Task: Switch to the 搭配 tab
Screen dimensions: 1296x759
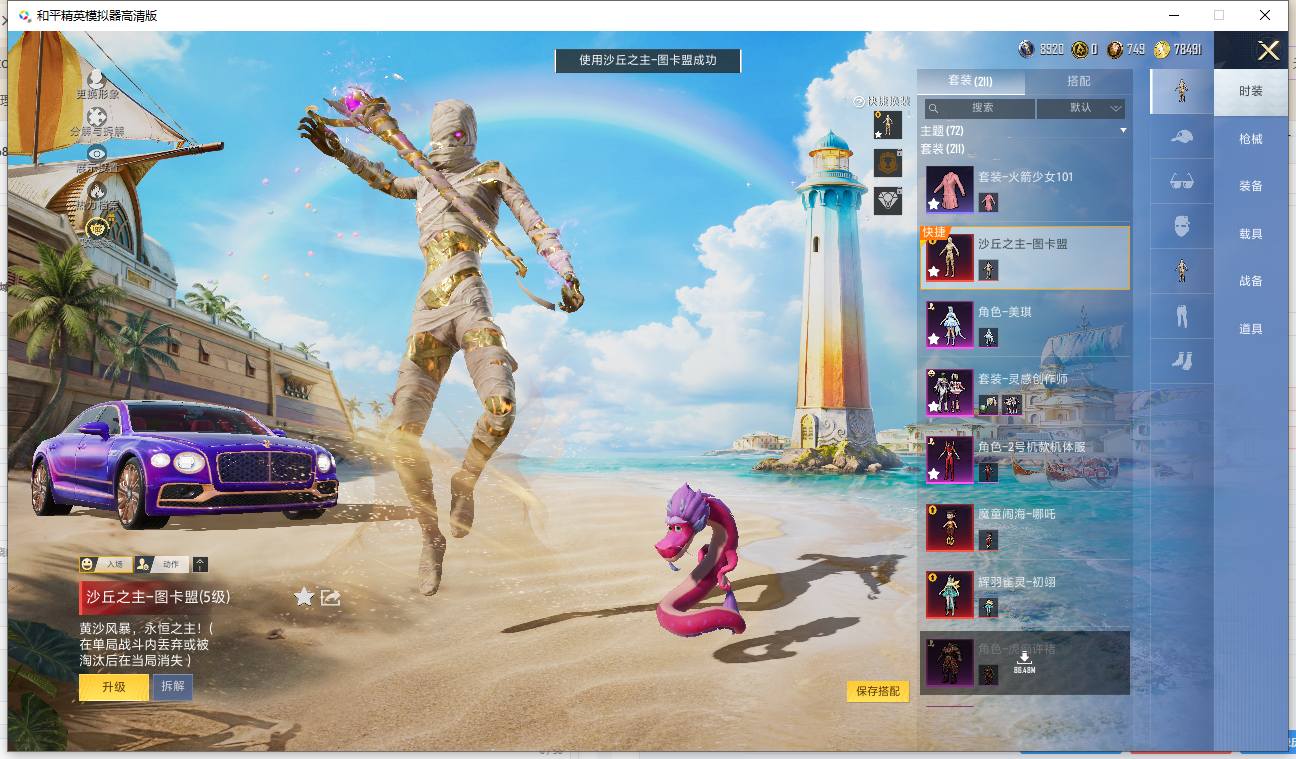Action: click(x=1079, y=81)
